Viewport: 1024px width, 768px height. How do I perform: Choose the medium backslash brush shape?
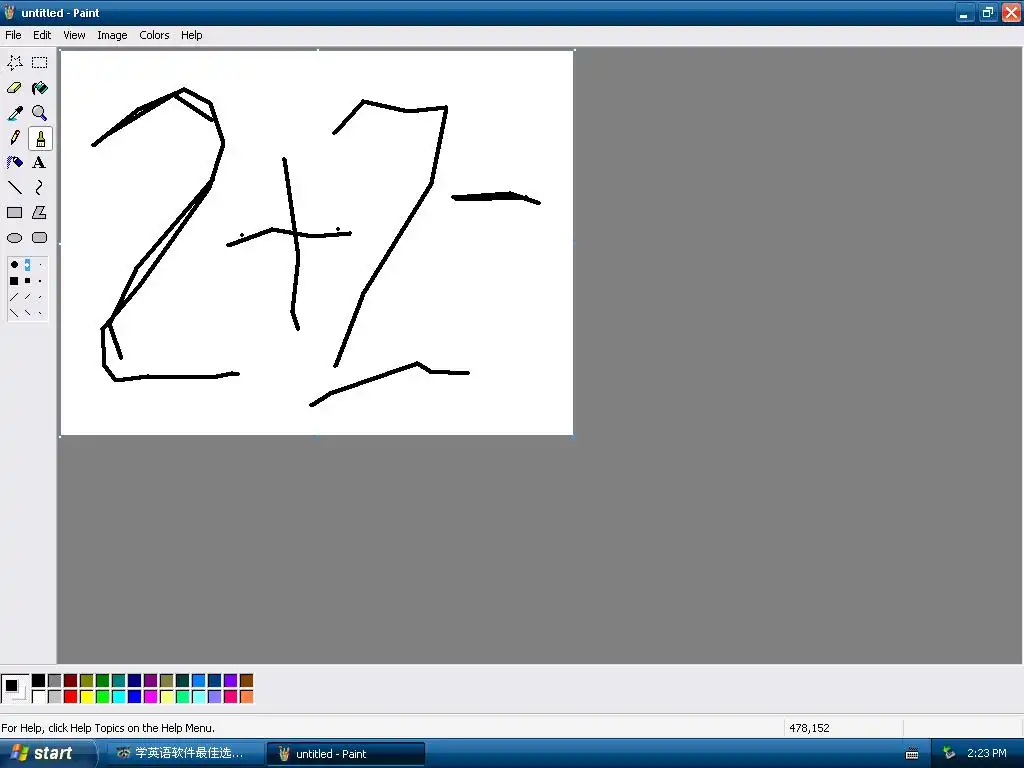[x=27, y=313]
